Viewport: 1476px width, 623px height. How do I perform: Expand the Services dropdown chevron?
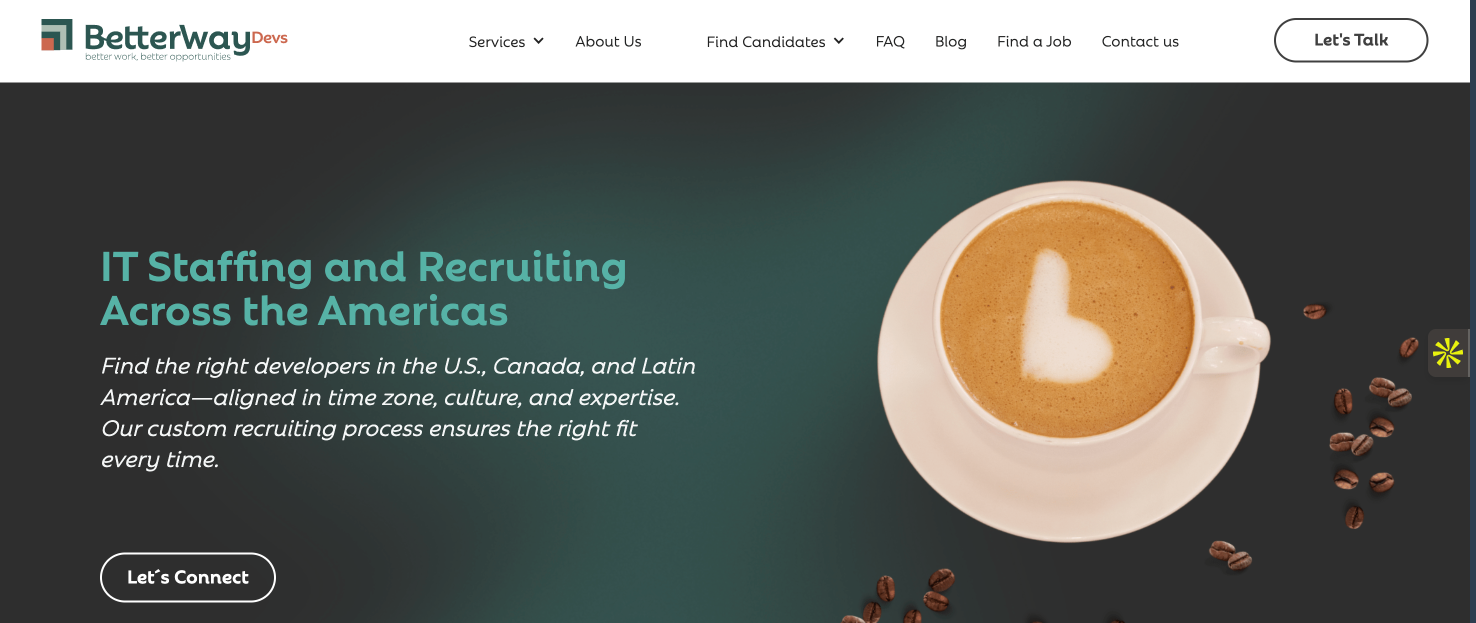(538, 41)
